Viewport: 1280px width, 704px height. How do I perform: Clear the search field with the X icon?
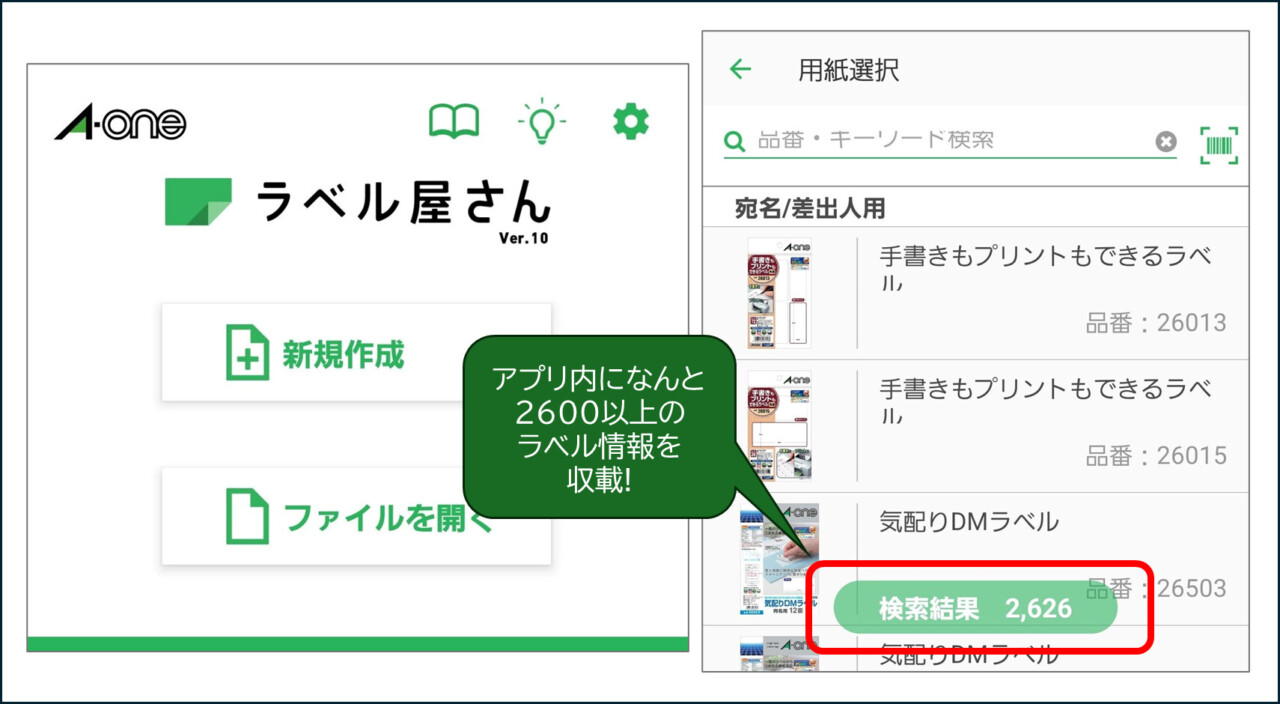tap(1166, 141)
